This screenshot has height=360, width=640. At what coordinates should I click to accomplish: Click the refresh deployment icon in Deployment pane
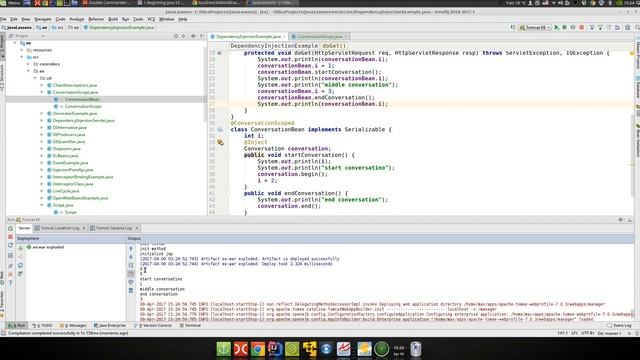coord(20,265)
